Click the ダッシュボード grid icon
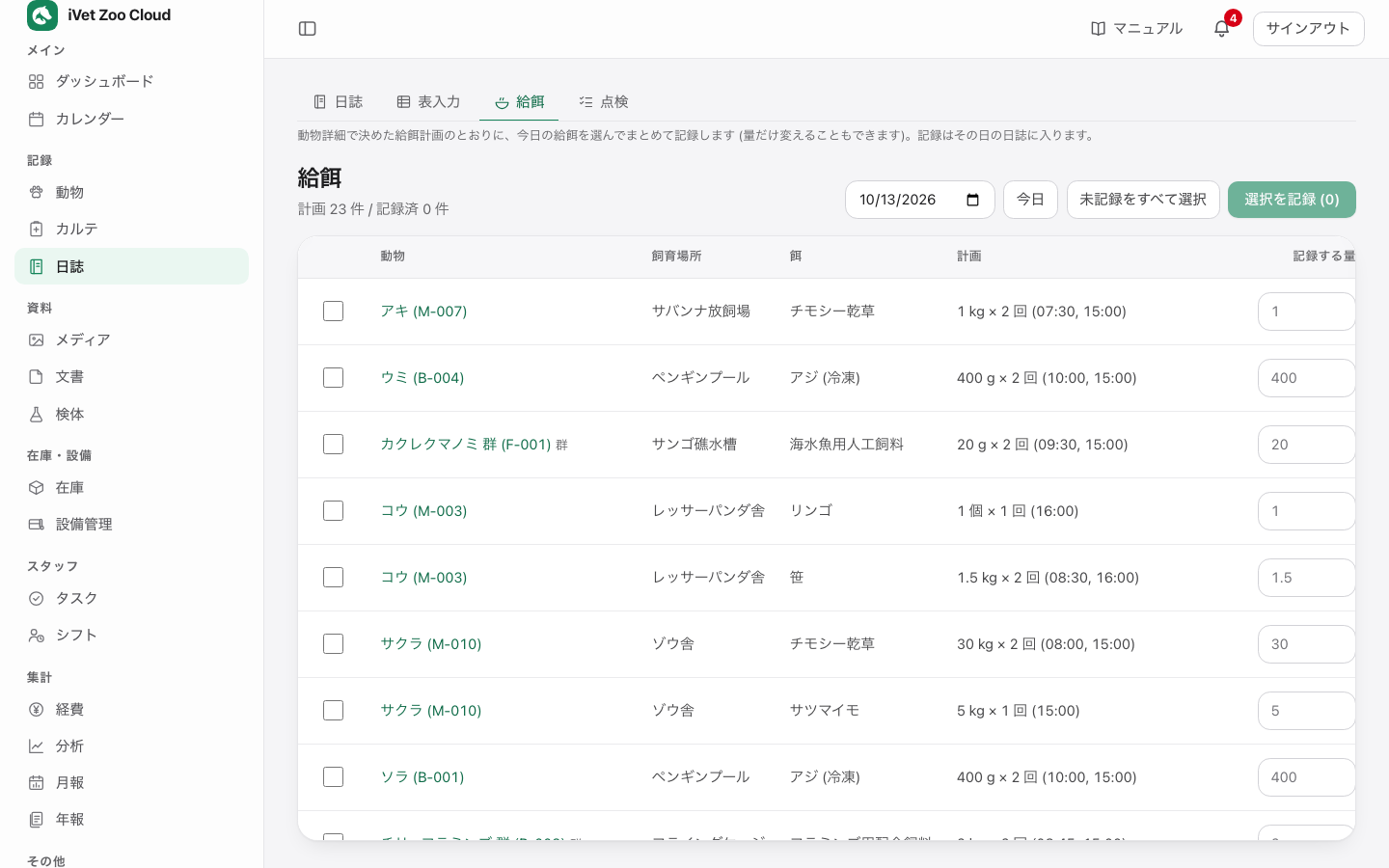The height and width of the screenshot is (868, 1389). point(37,82)
